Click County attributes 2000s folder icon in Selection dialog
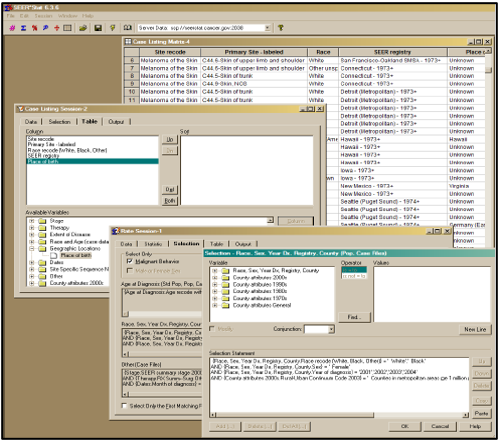 (225, 278)
